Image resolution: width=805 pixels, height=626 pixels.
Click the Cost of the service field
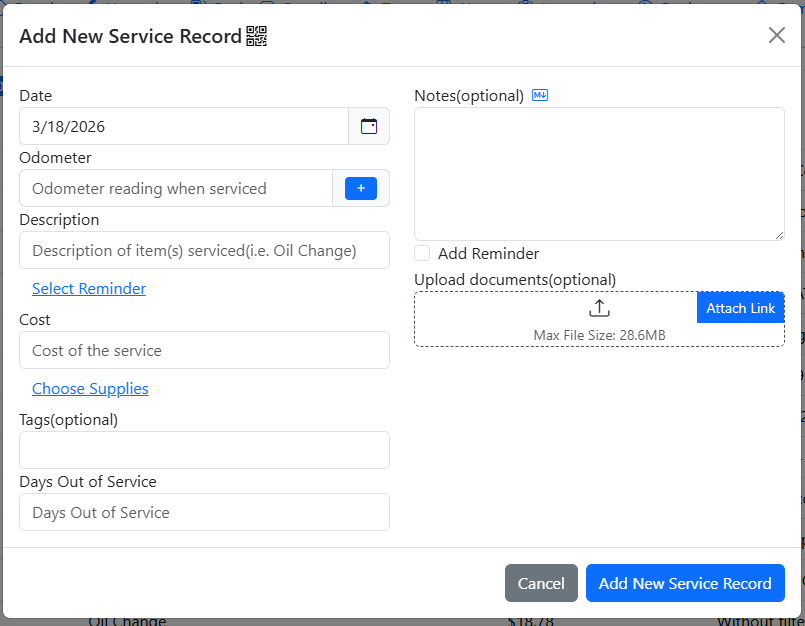pyautogui.click(x=204, y=351)
